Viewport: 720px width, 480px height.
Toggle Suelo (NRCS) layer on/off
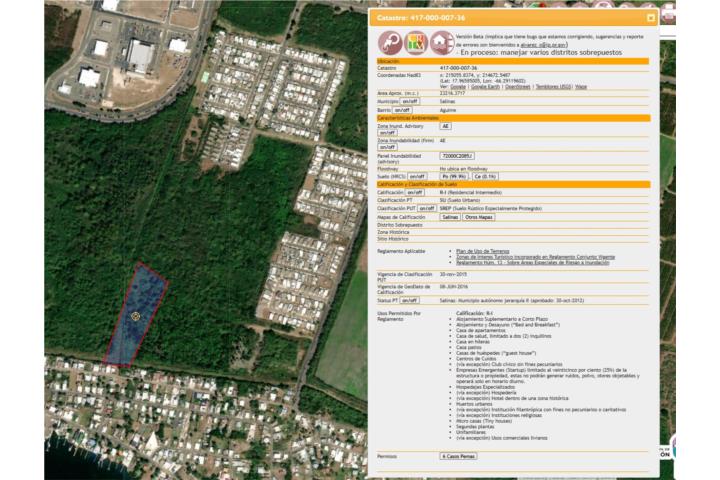pos(417,176)
